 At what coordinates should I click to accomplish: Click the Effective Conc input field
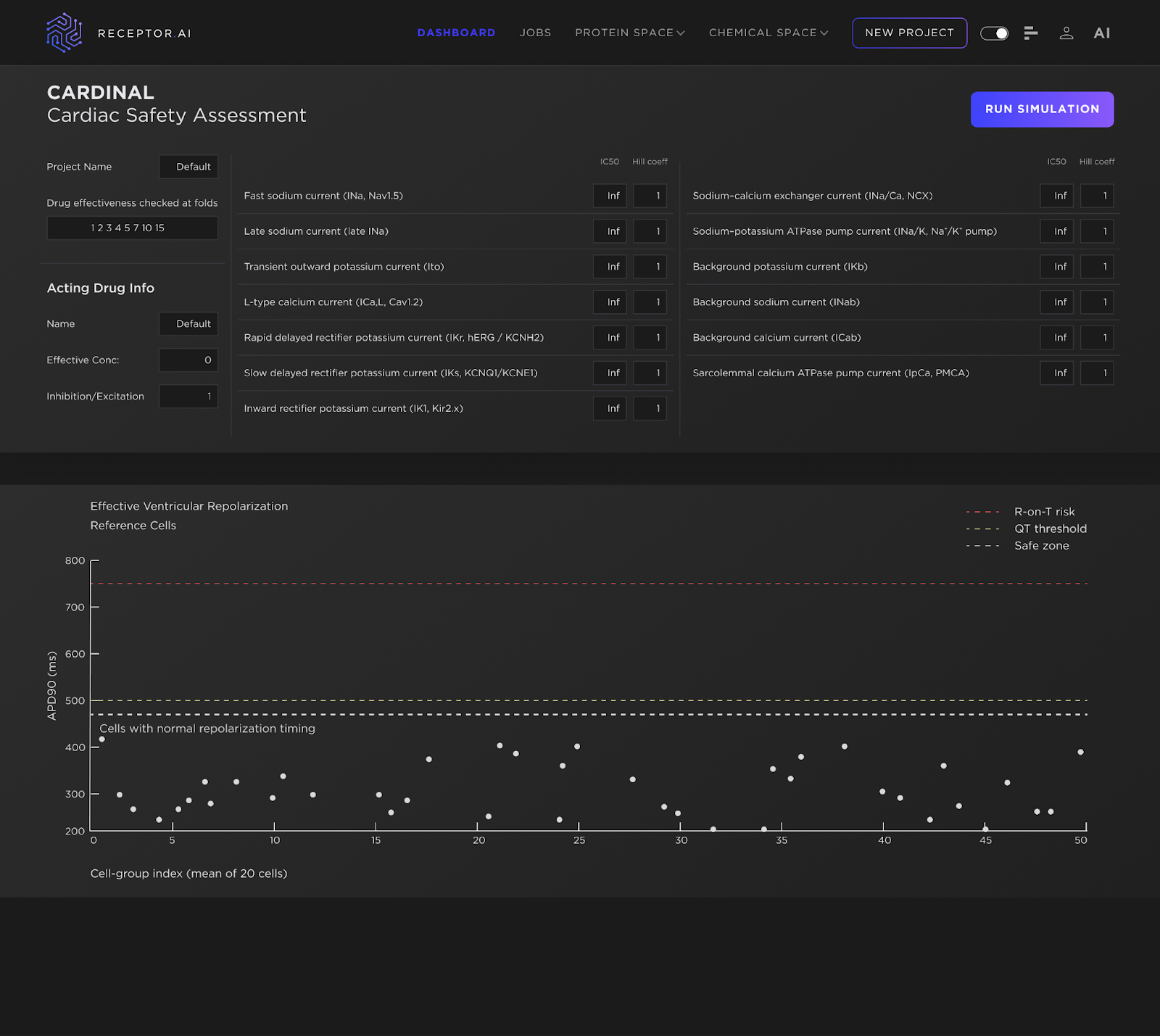[x=188, y=360]
